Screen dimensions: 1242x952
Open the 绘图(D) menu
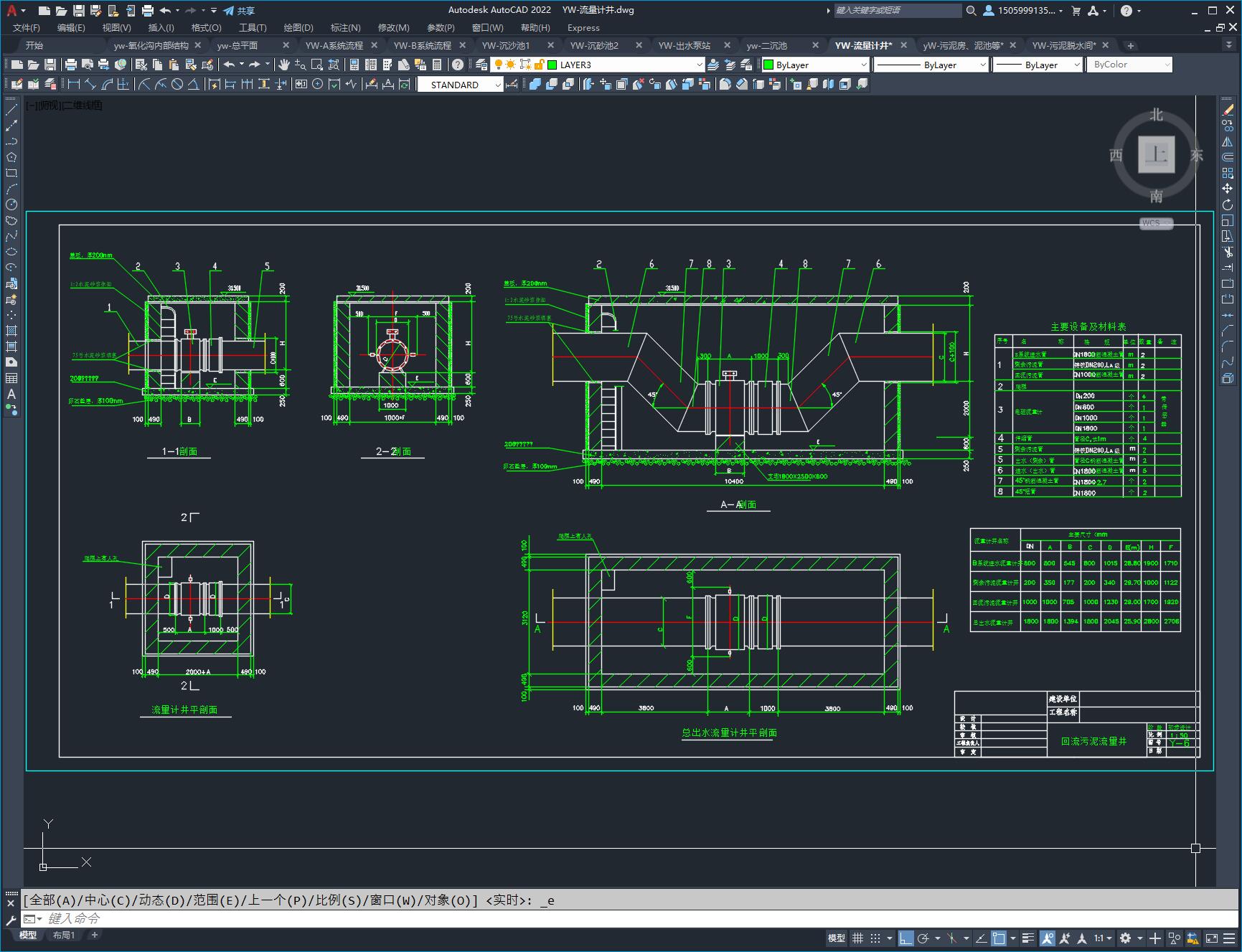(x=298, y=27)
